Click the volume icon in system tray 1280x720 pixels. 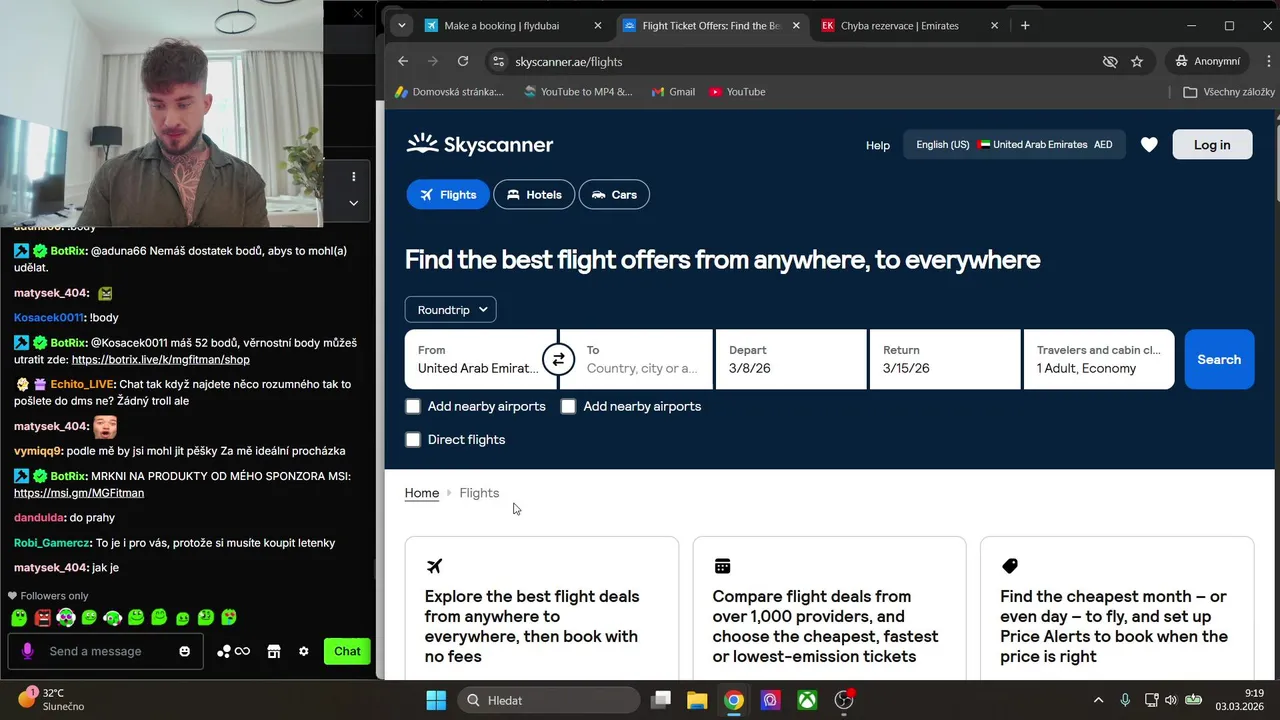[1171, 700]
